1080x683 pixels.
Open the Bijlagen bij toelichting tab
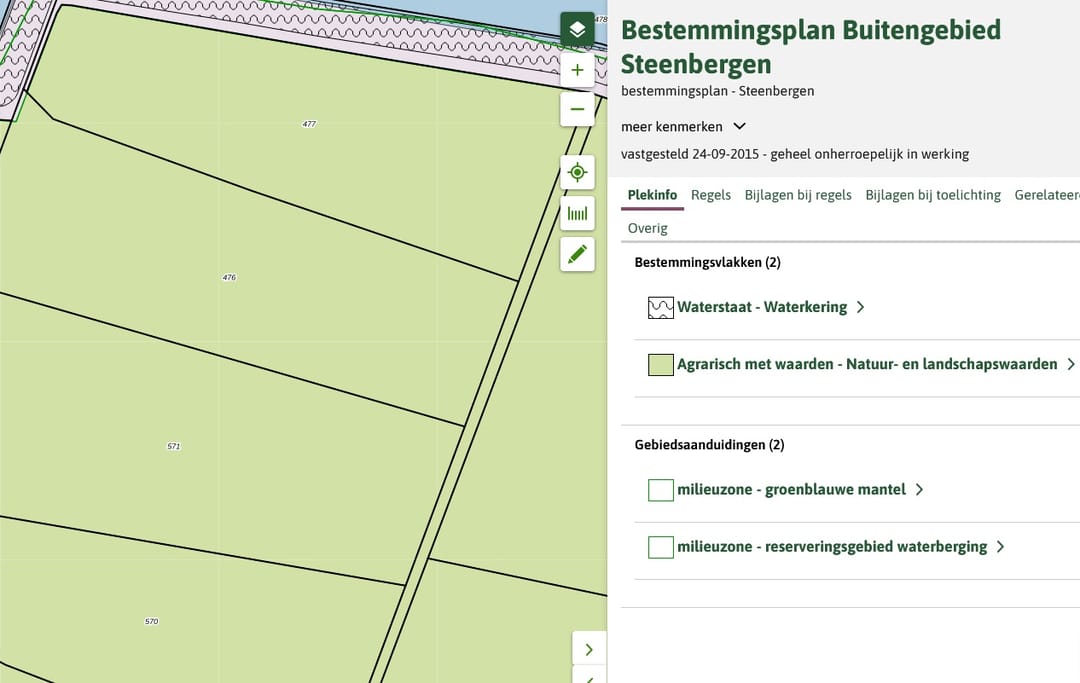(x=933, y=195)
